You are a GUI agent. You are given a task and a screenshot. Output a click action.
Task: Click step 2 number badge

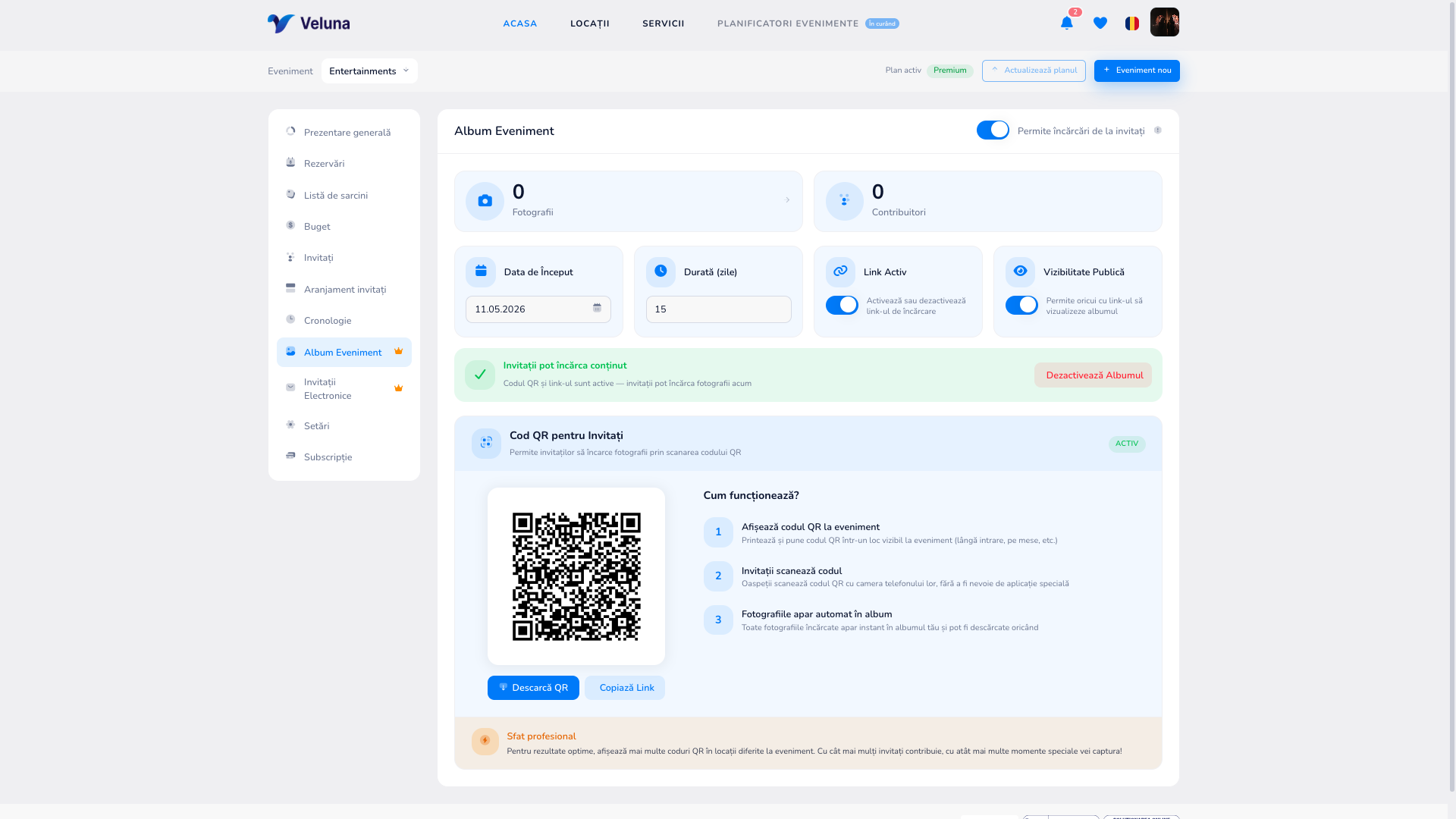pos(718,576)
